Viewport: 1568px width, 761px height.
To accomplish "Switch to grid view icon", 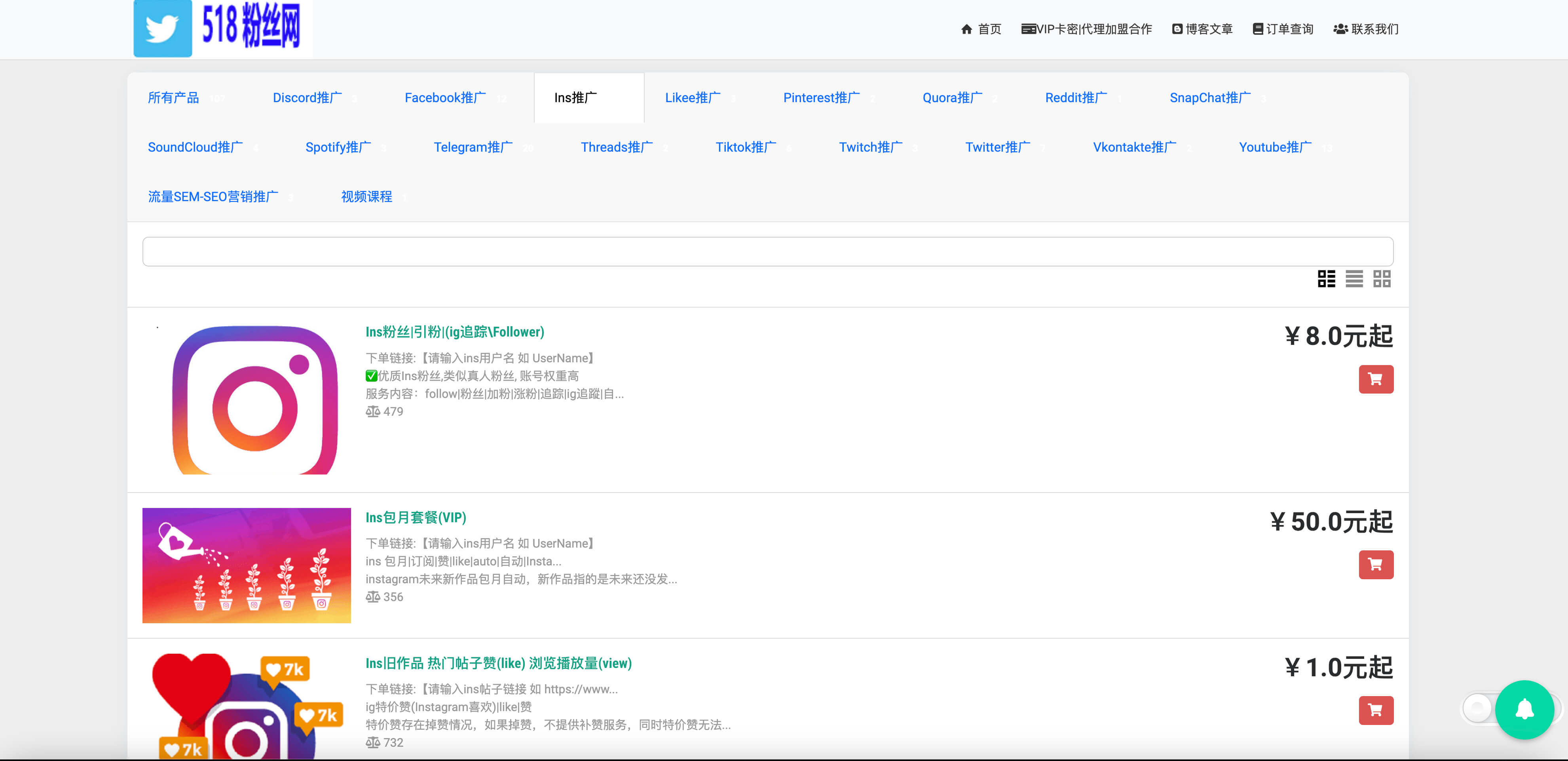I will [x=1382, y=279].
